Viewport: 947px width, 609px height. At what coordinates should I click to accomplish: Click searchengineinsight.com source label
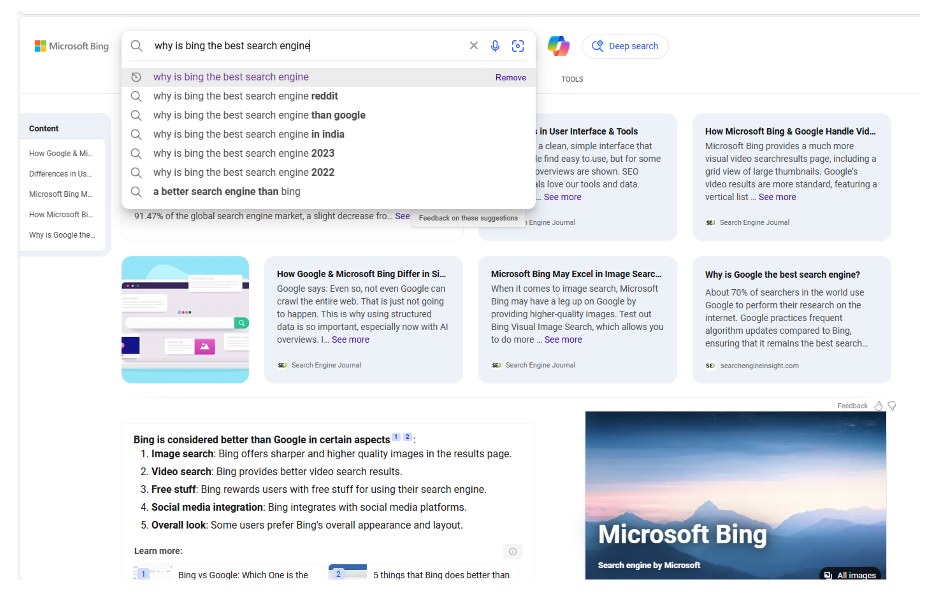759,366
